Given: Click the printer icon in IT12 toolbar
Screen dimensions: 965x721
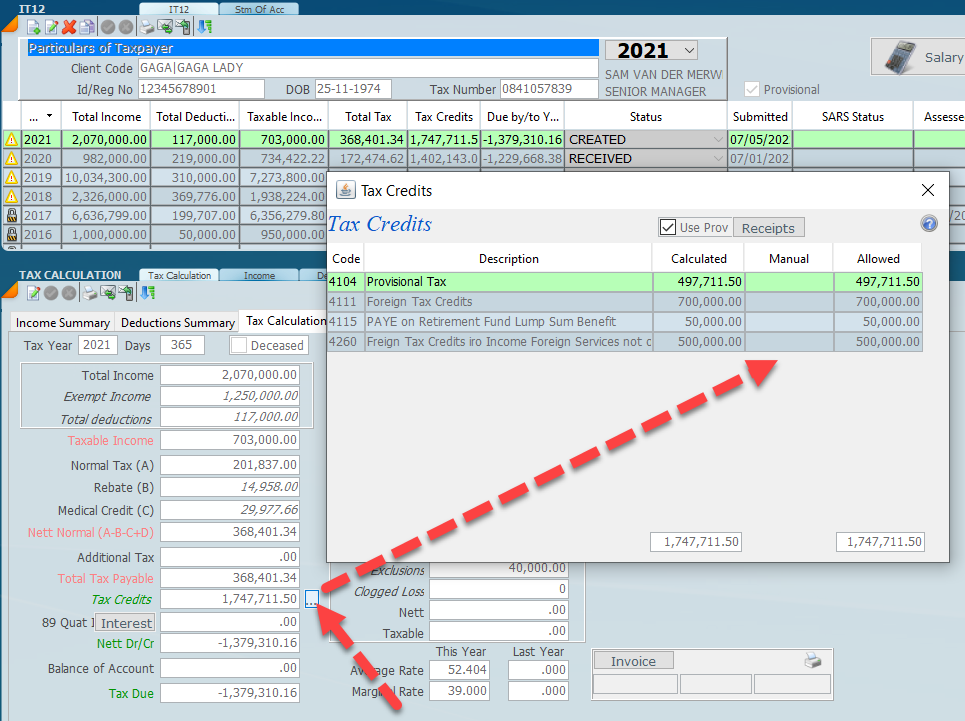Looking at the screenshot, I should coord(146,28).
